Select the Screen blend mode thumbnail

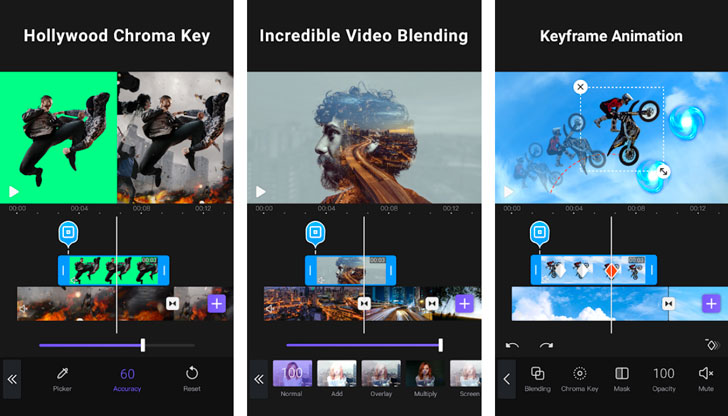466,378
